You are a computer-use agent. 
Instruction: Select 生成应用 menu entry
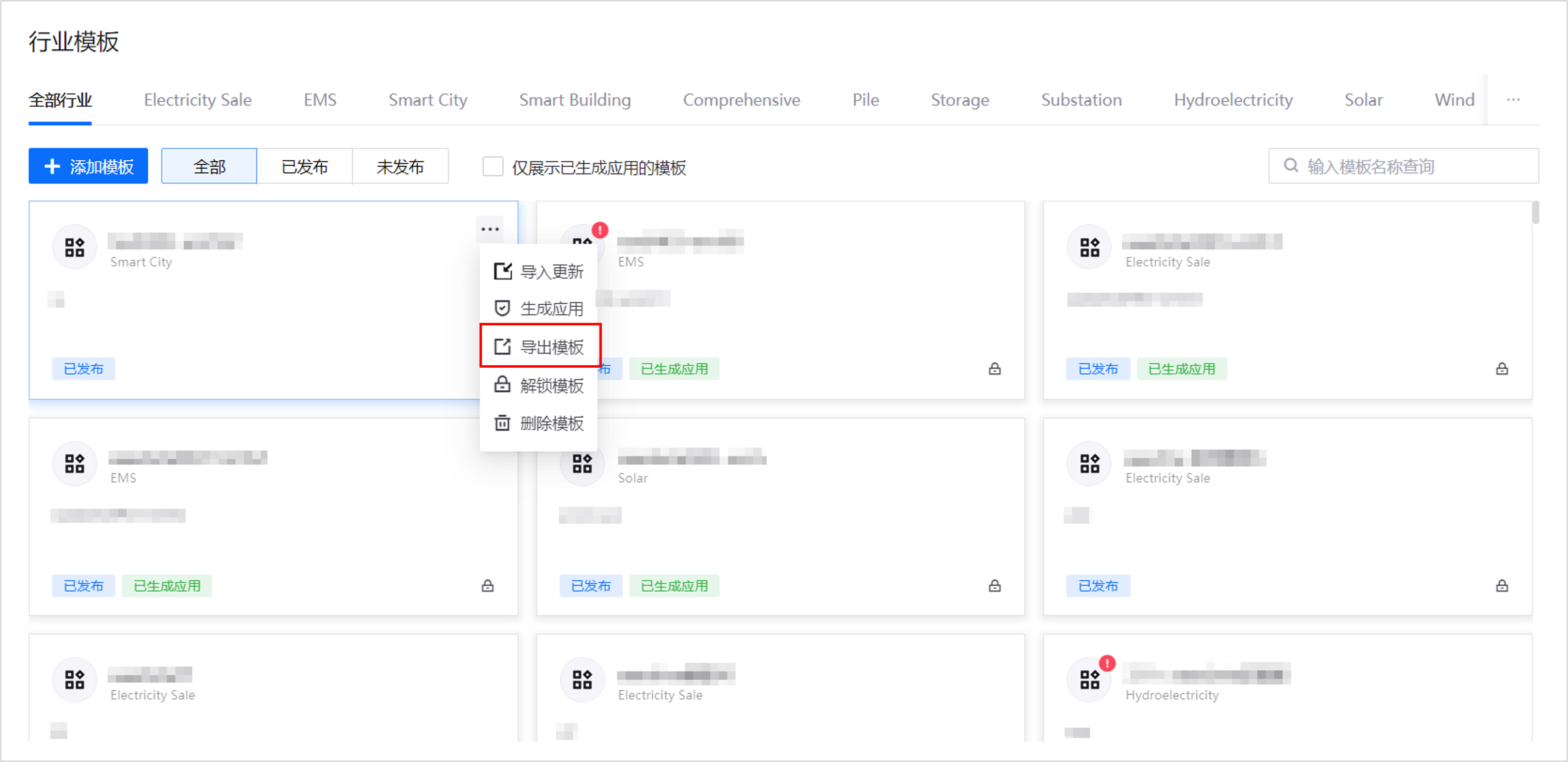[x=539, y=309]
